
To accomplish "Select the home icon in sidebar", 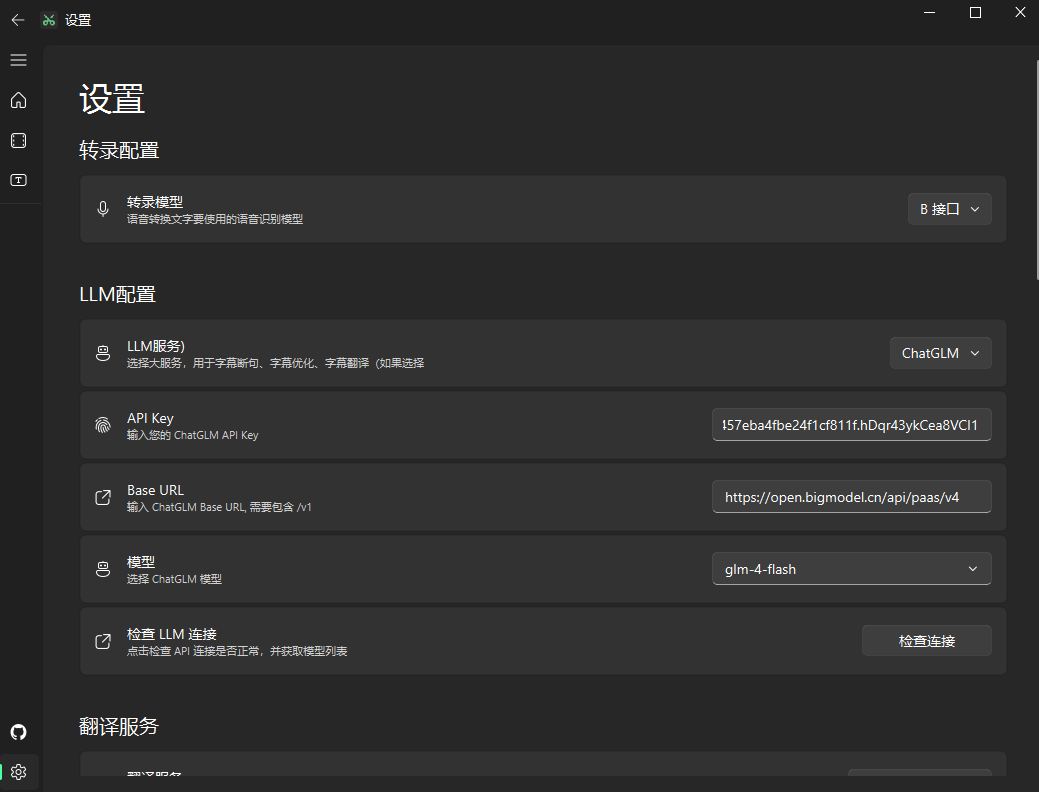I will 17,100.
